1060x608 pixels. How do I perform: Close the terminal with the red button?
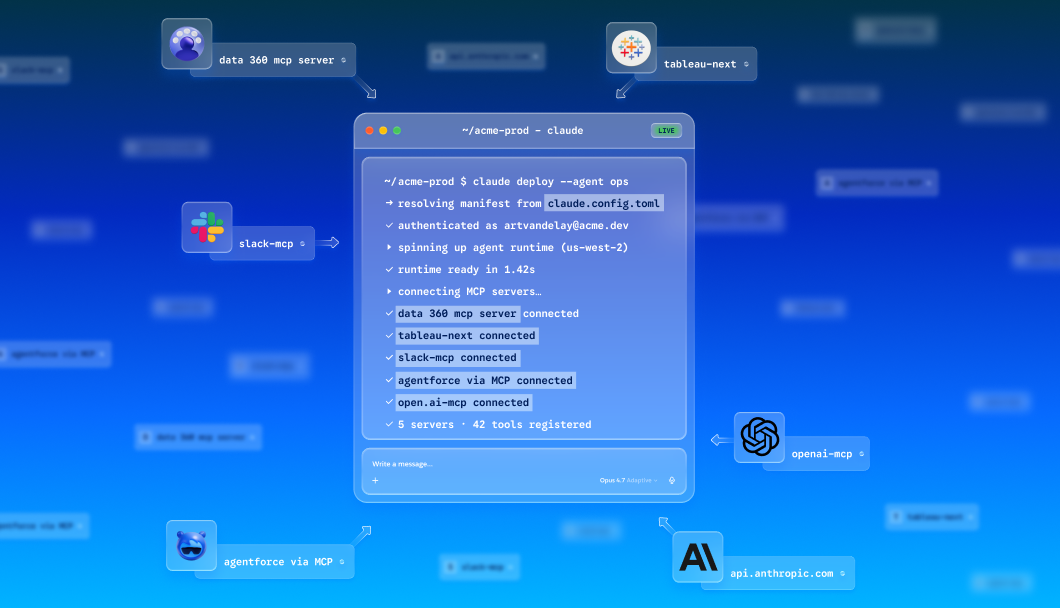370,131
